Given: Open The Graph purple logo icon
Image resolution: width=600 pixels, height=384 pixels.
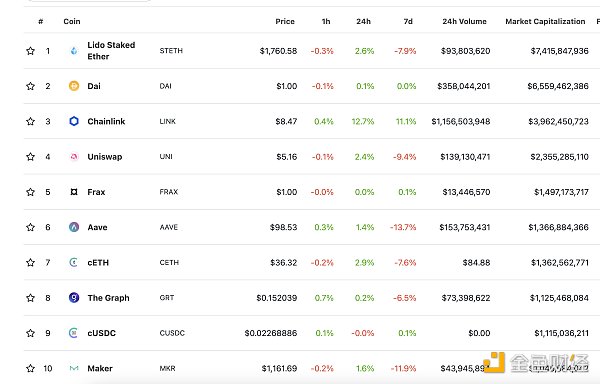Looking at the screenshot, I should click(x=74, y=298).
